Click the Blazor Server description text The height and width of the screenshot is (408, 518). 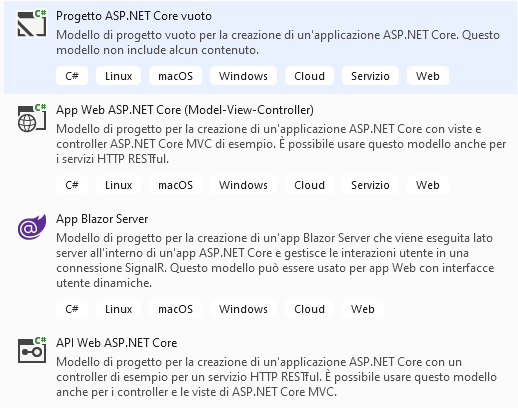pos(275,260)
